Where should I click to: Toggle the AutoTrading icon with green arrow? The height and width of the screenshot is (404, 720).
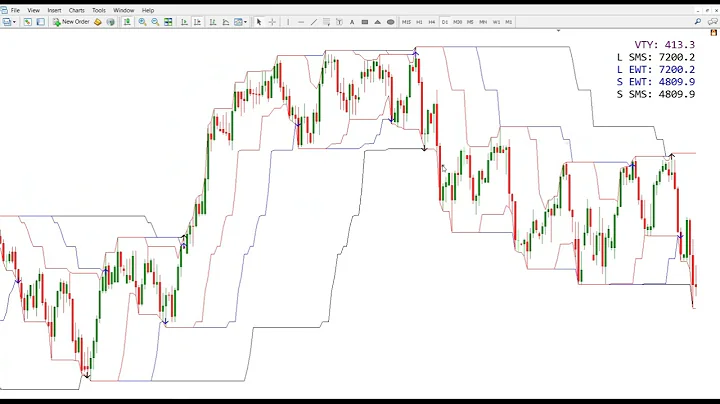127,22
